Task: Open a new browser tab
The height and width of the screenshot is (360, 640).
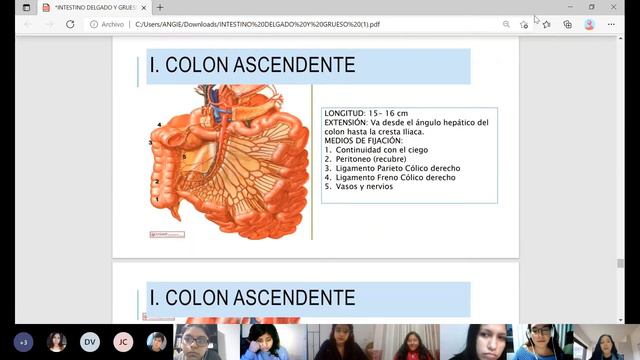Action: [x=160, y=7]
